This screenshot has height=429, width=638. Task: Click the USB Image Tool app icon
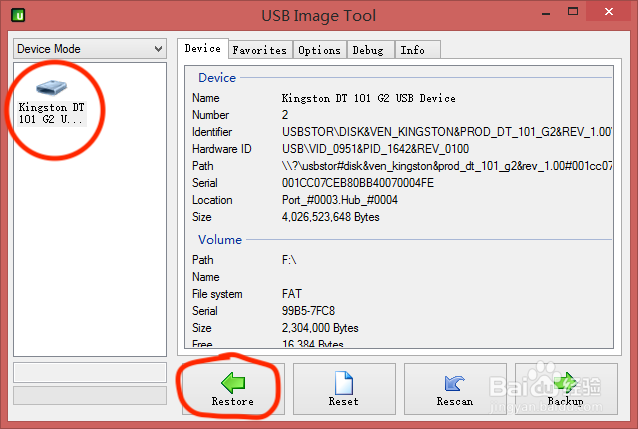pos(18,15)
